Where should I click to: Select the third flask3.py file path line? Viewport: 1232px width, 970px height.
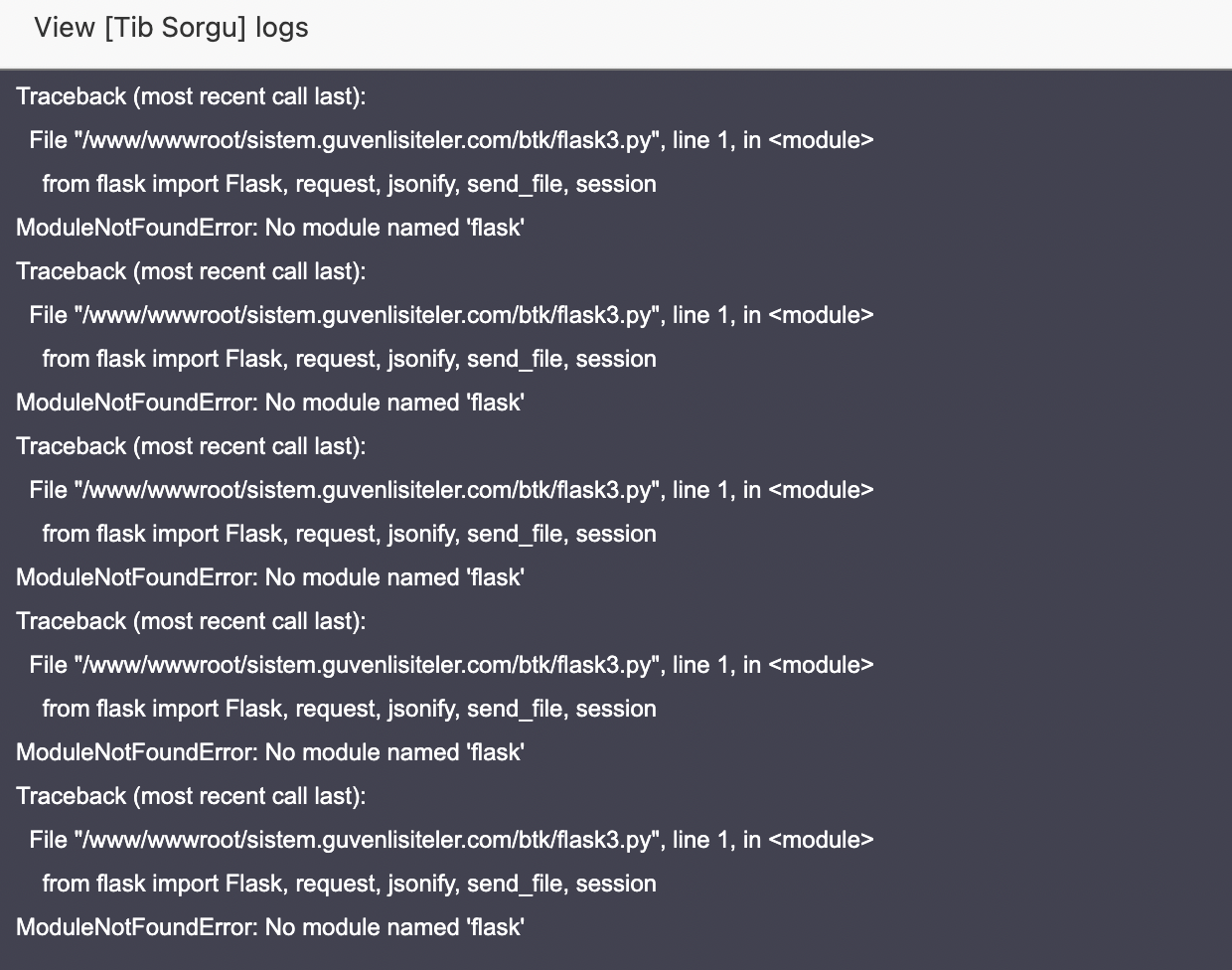pos(451,490)
